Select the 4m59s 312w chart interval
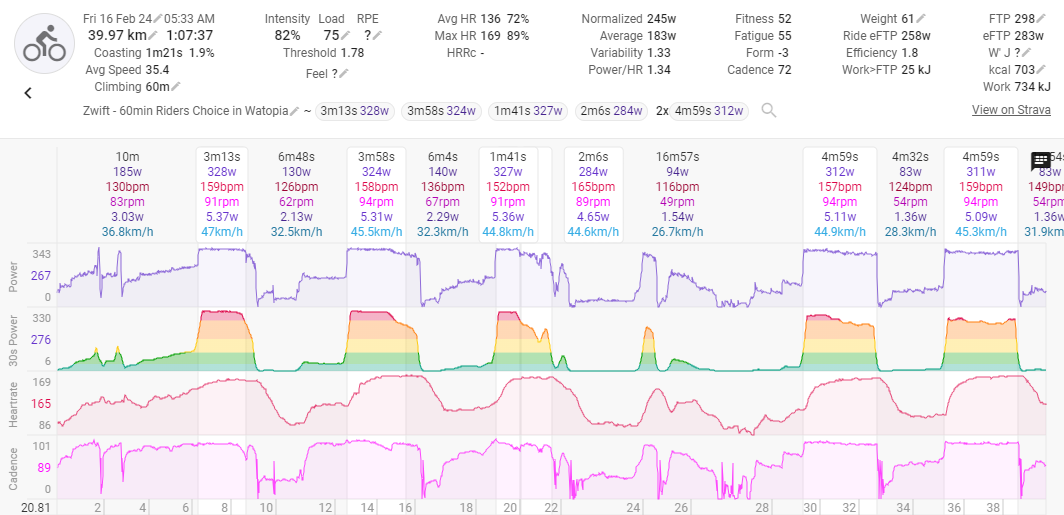This screenshot has width=1064, height=515. tap(840, 194)
